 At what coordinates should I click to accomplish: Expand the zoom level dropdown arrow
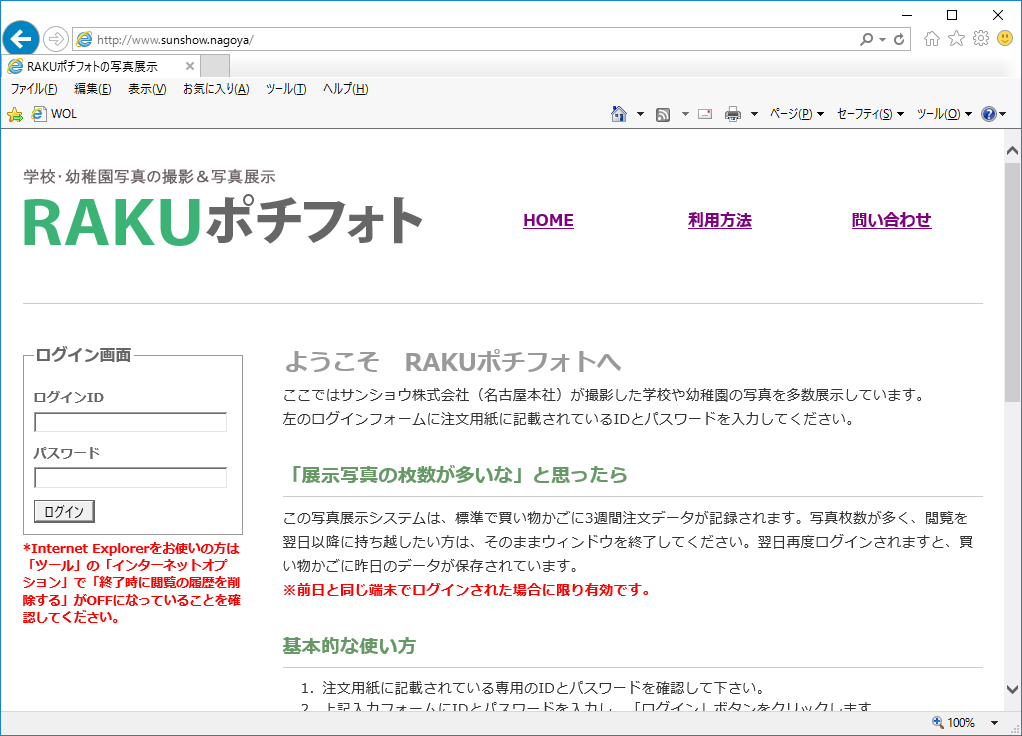pos(995,722)
